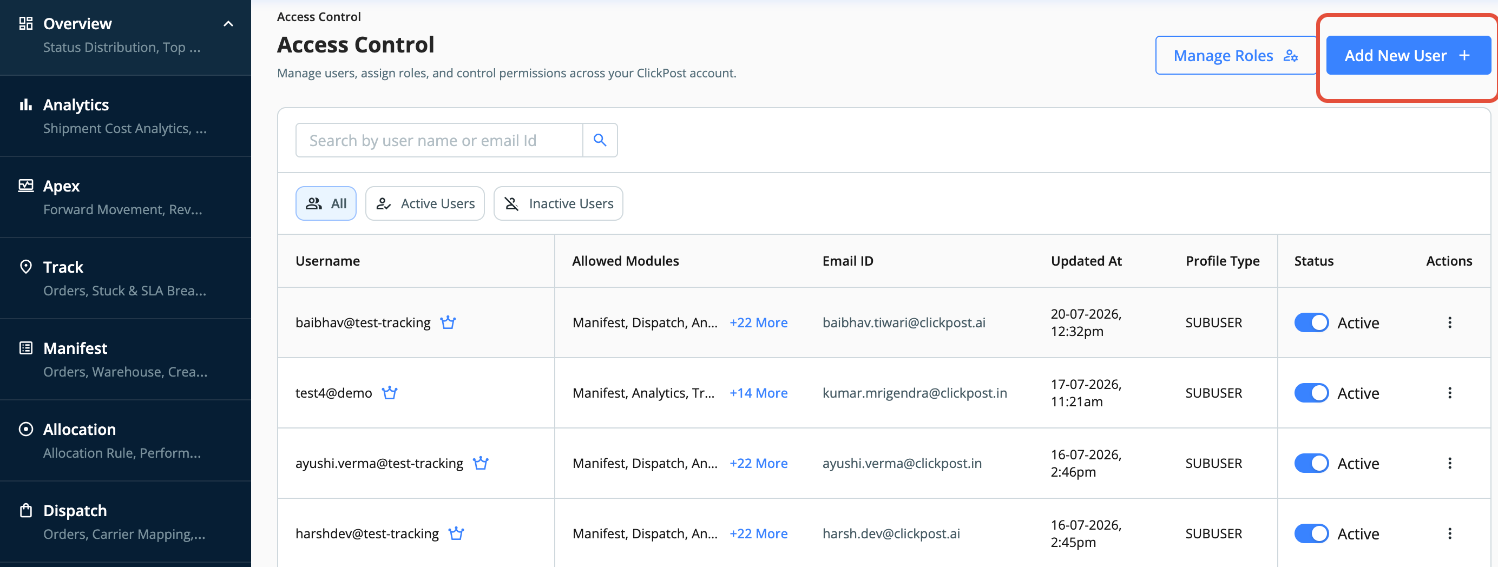Click the Status column header

click(x=1314, y=261)
